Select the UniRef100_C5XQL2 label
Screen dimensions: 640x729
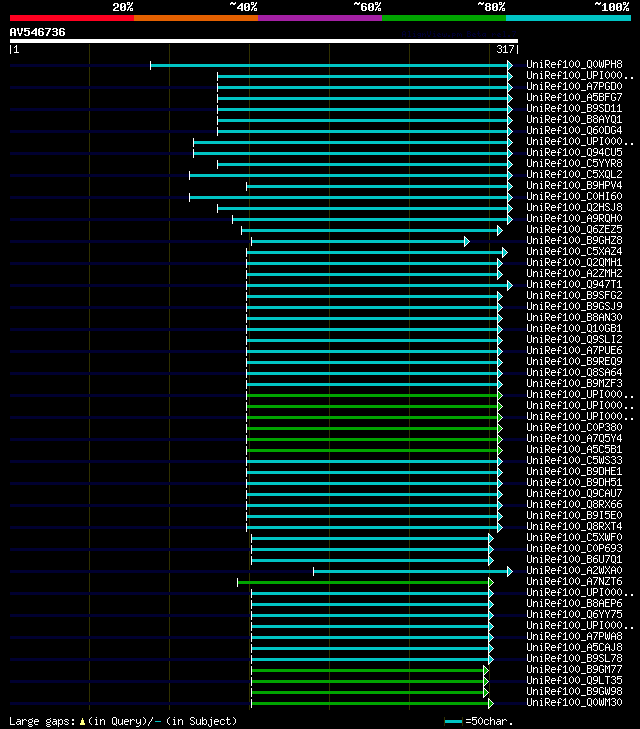pos(574,174)
